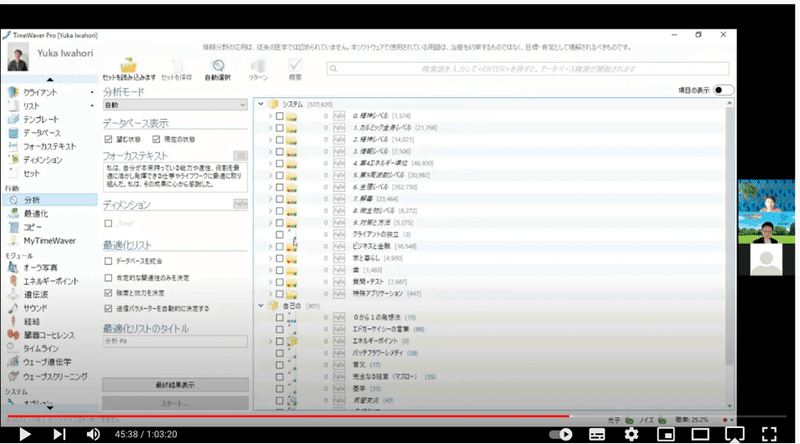This screenshot has height=444, width=800.
Task: Open タイムライン module
Action: pyautogui.click(x=41, y=349)
